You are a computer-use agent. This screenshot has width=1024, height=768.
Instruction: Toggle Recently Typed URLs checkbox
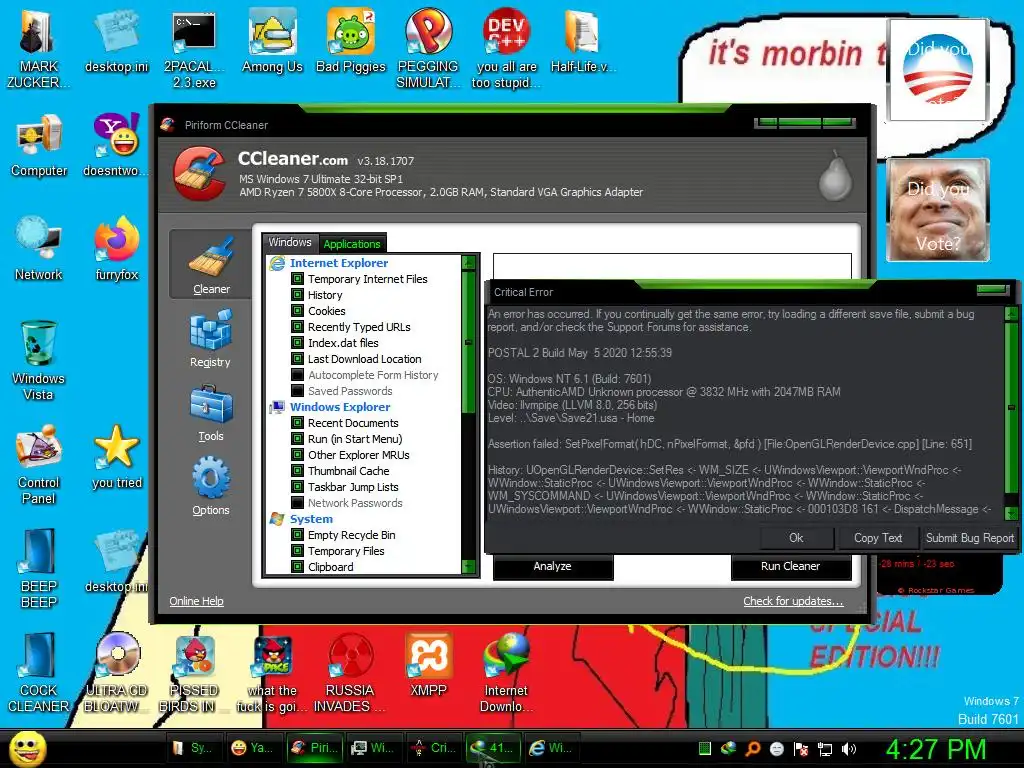[297, 327]
